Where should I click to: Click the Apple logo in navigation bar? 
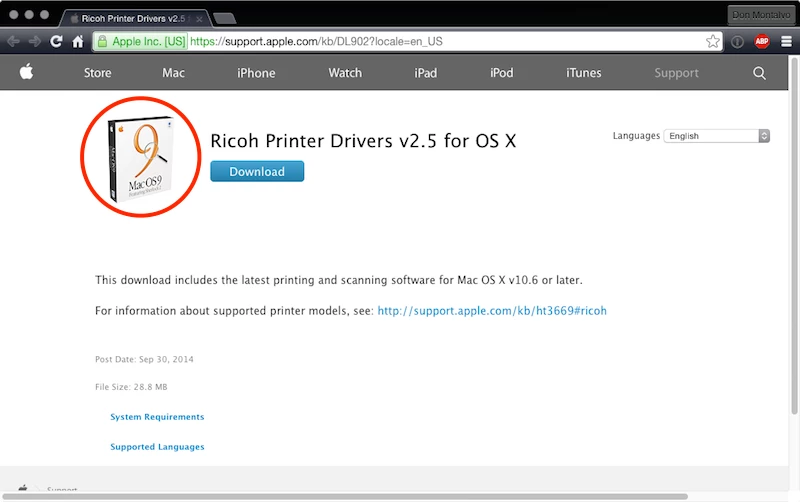(x=27, y=72)
